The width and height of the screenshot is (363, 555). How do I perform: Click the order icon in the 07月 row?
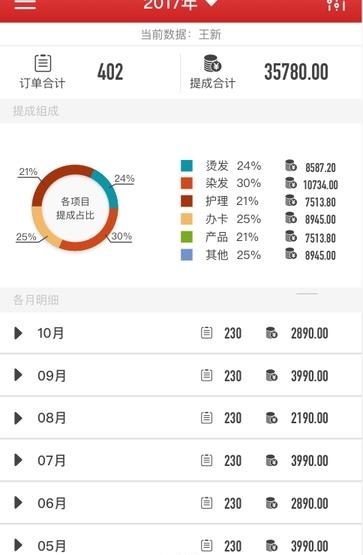207,460
